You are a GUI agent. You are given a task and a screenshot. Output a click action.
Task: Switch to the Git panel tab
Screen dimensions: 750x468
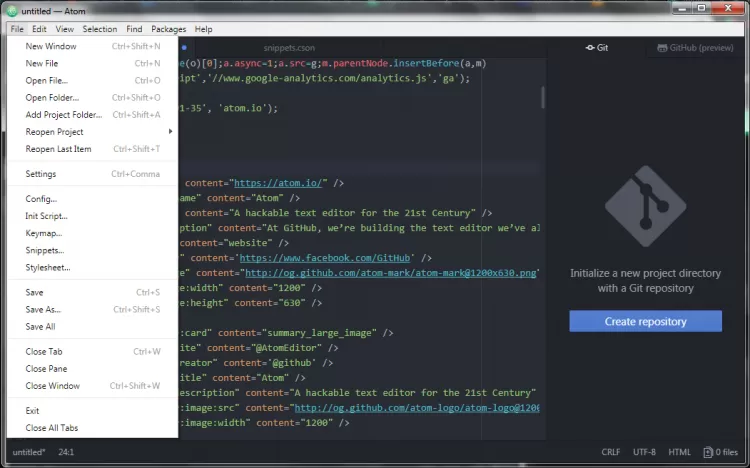click(597, 48)
